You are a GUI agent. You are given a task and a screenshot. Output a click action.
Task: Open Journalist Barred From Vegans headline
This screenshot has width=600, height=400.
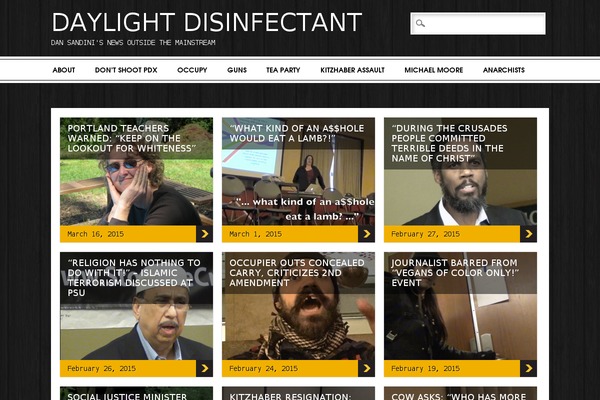[x=455, y=273]
